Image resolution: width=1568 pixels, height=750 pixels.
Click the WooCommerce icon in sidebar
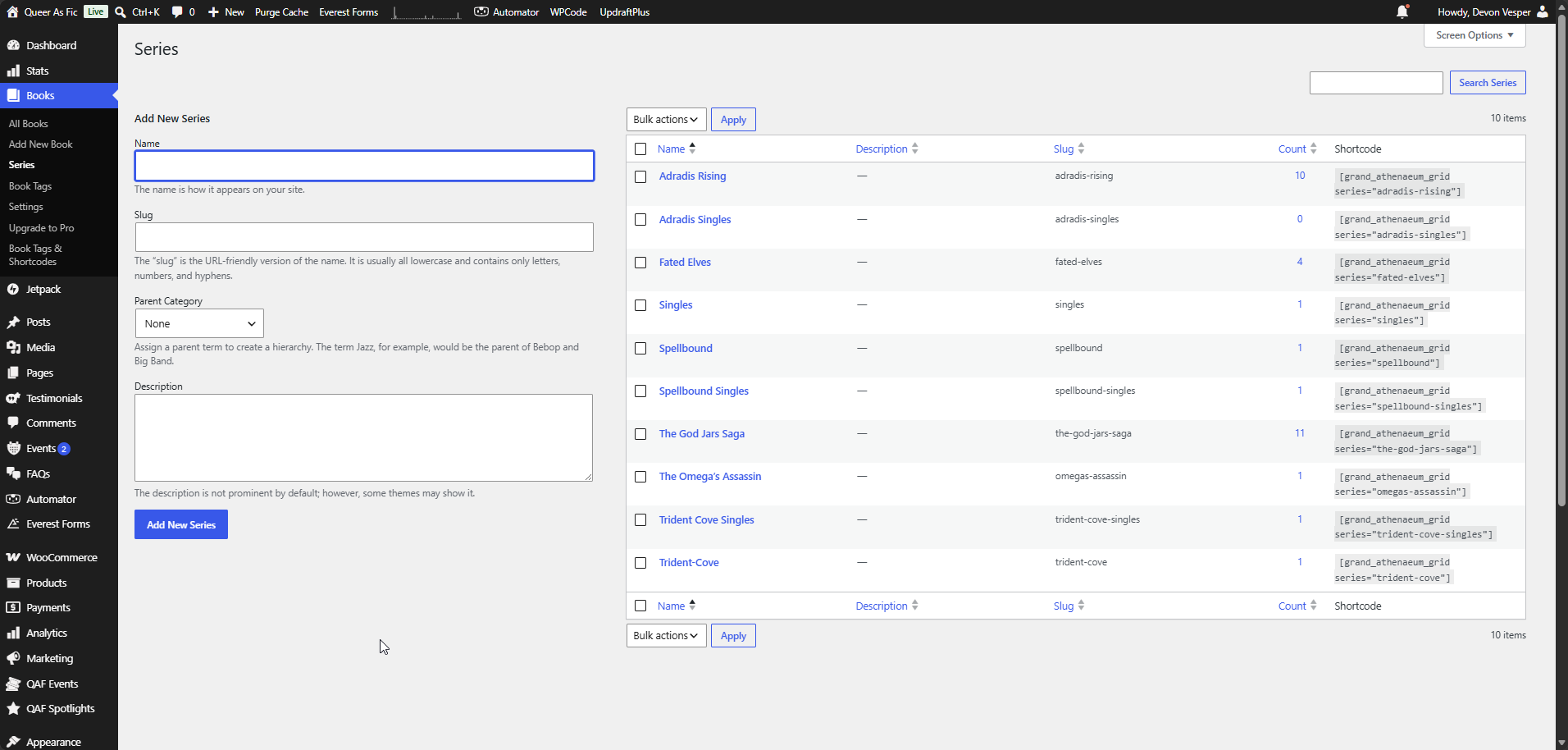13,557
